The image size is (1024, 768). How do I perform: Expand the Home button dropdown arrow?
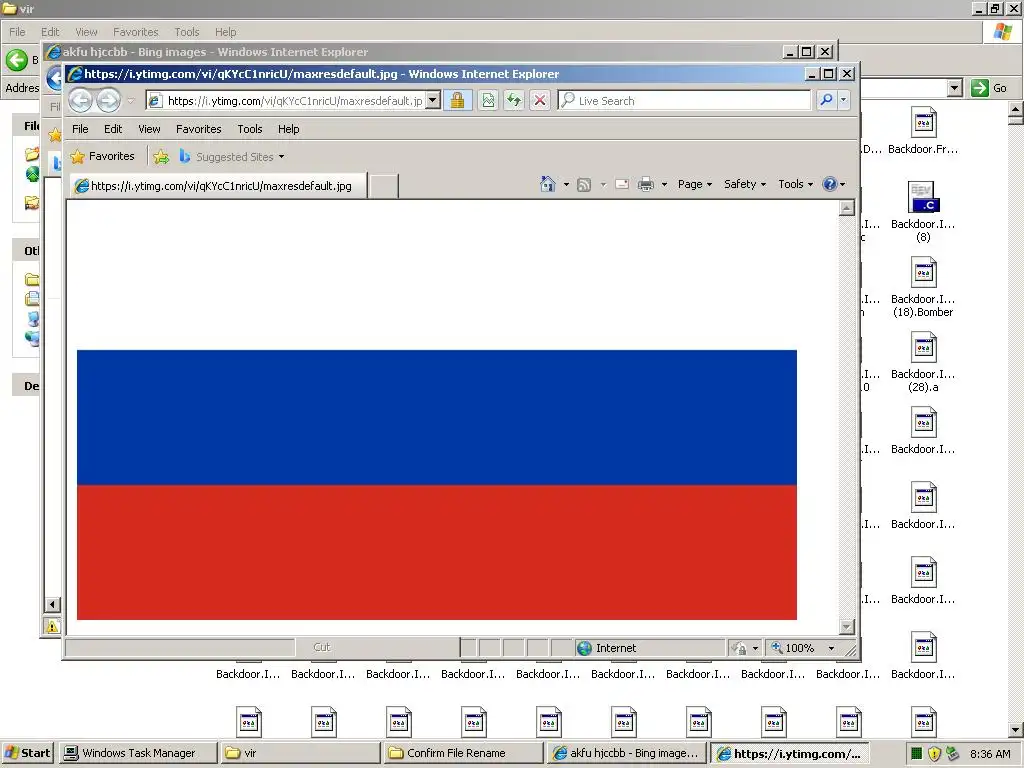566,184
